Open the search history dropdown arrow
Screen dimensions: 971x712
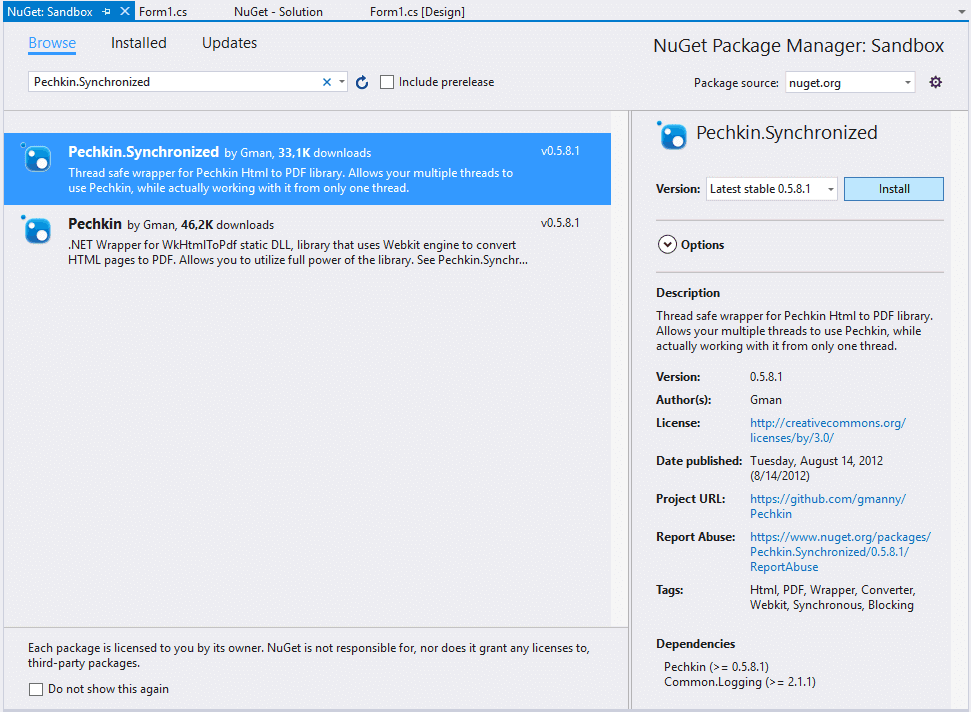(x=342, y=82)
